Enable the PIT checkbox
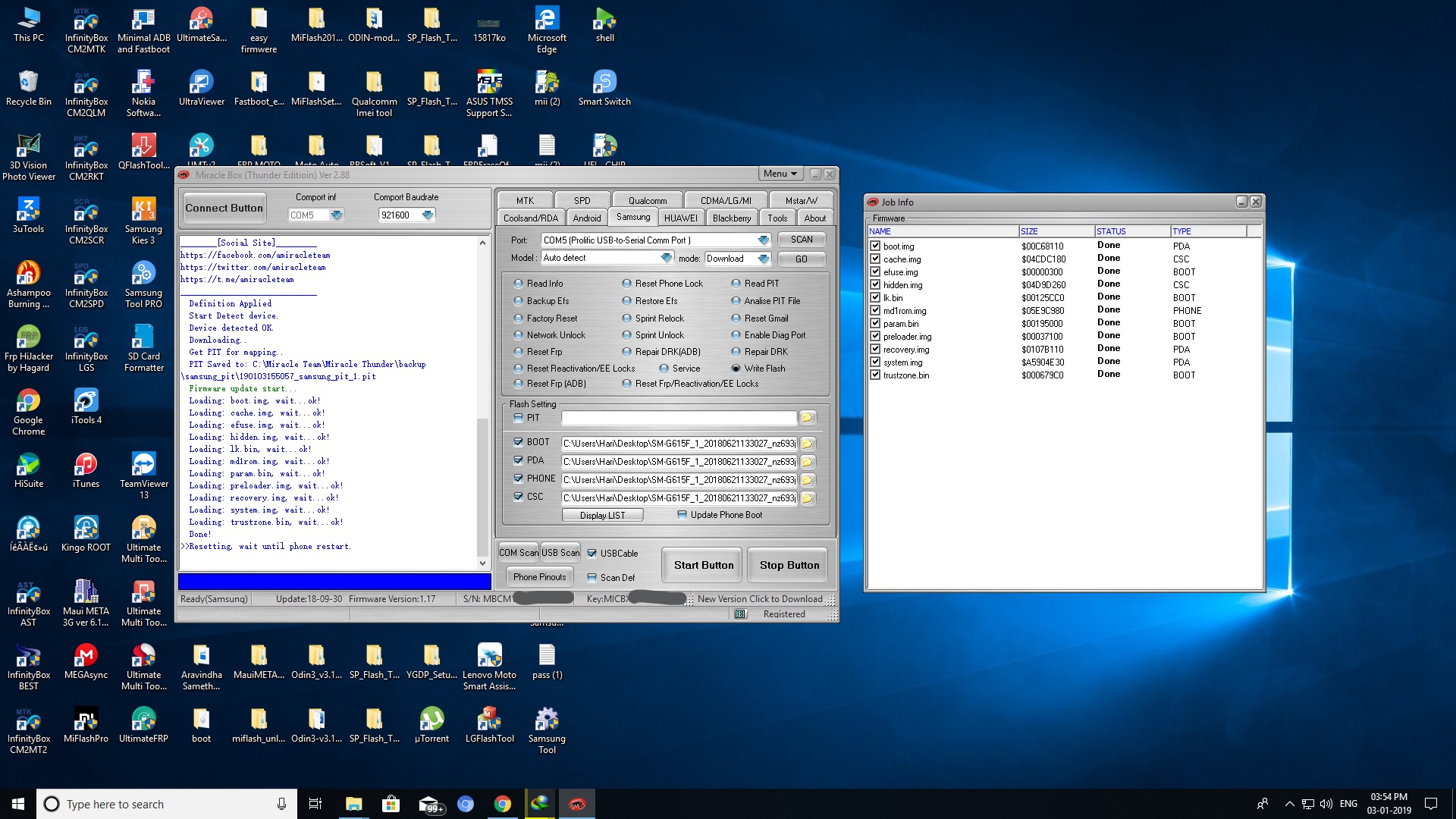The height and width of the screenshot is (819, 1456). click(x=519, y=418)
